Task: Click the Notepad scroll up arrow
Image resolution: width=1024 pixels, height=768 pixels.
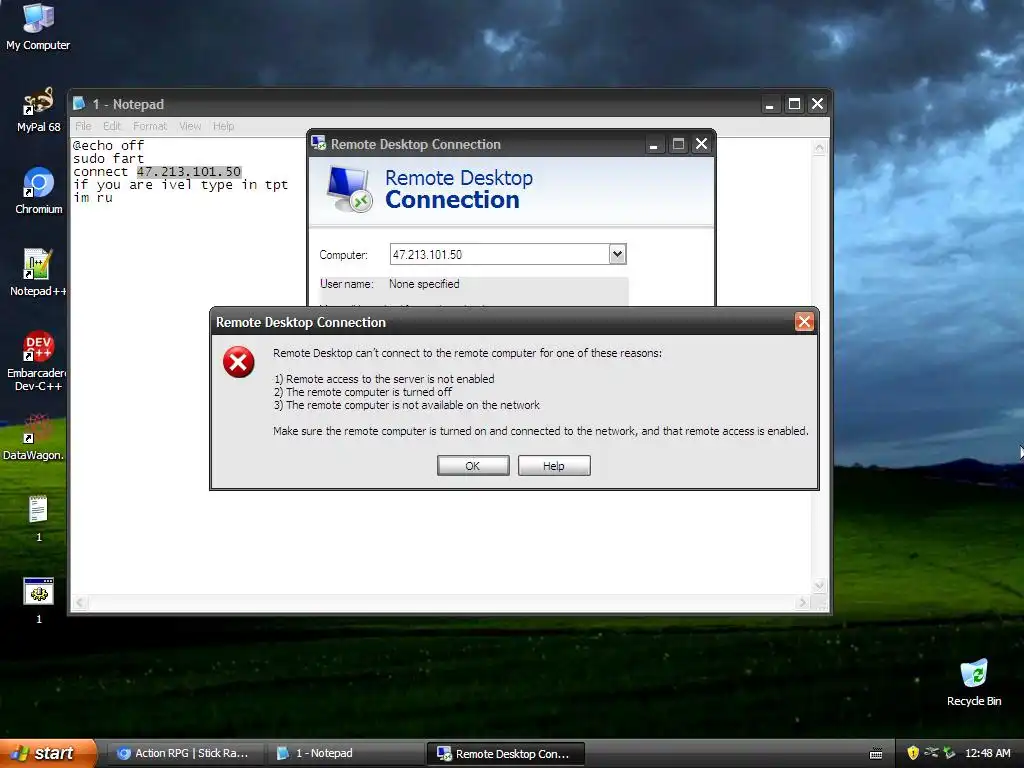Action: point(819,148)
